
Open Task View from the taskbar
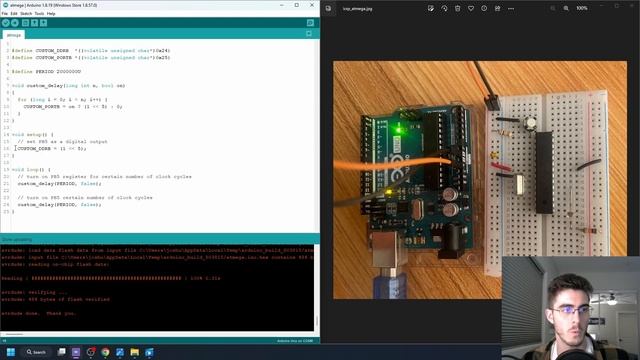[x=62, y=352]
